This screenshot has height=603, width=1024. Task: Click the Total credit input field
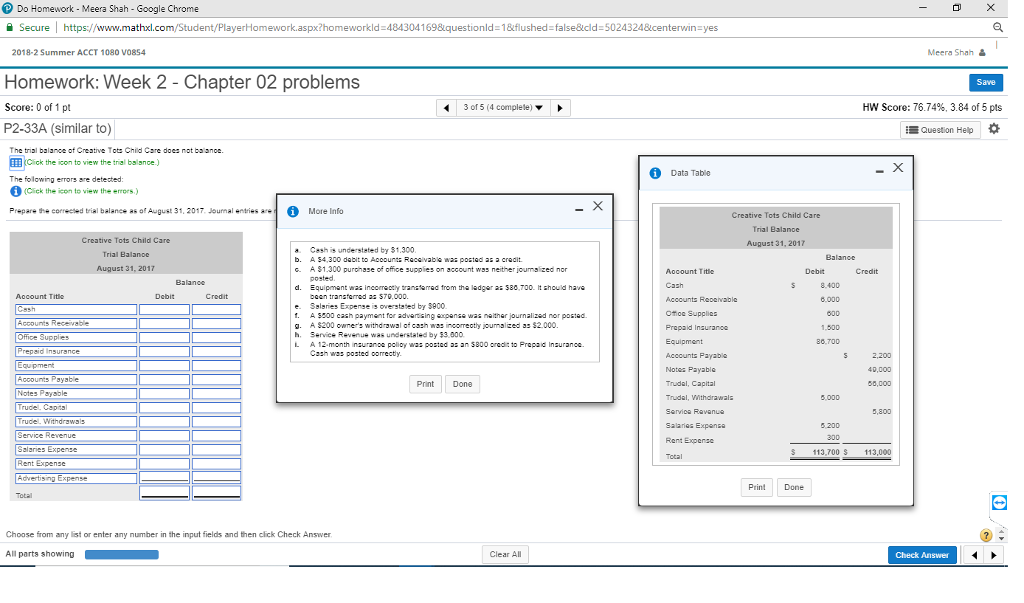point(216,493)
